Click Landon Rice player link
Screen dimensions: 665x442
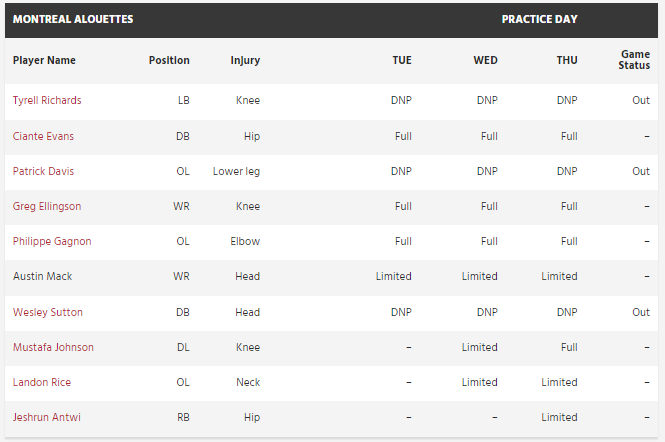coord(42,382)
